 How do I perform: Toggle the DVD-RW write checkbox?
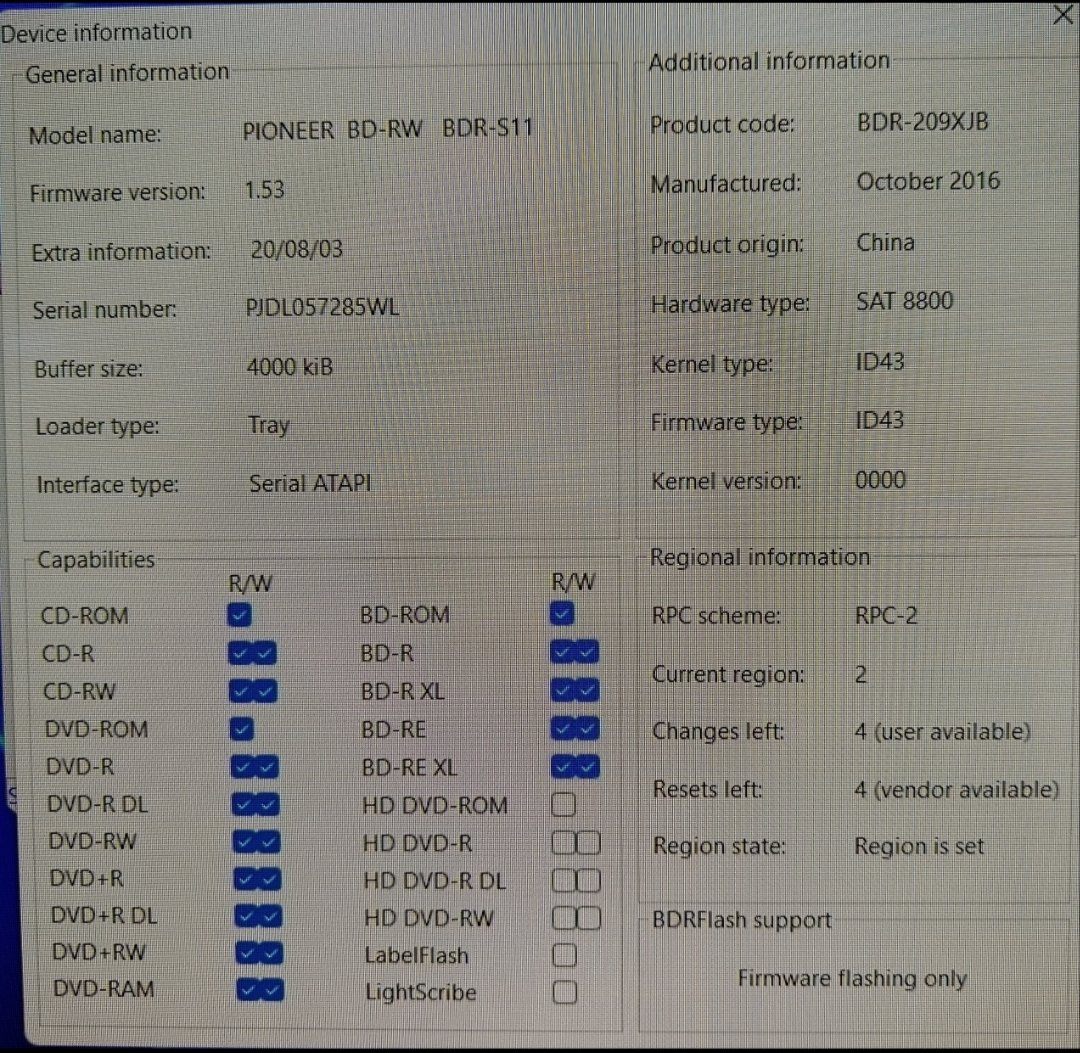coord(269,841)
